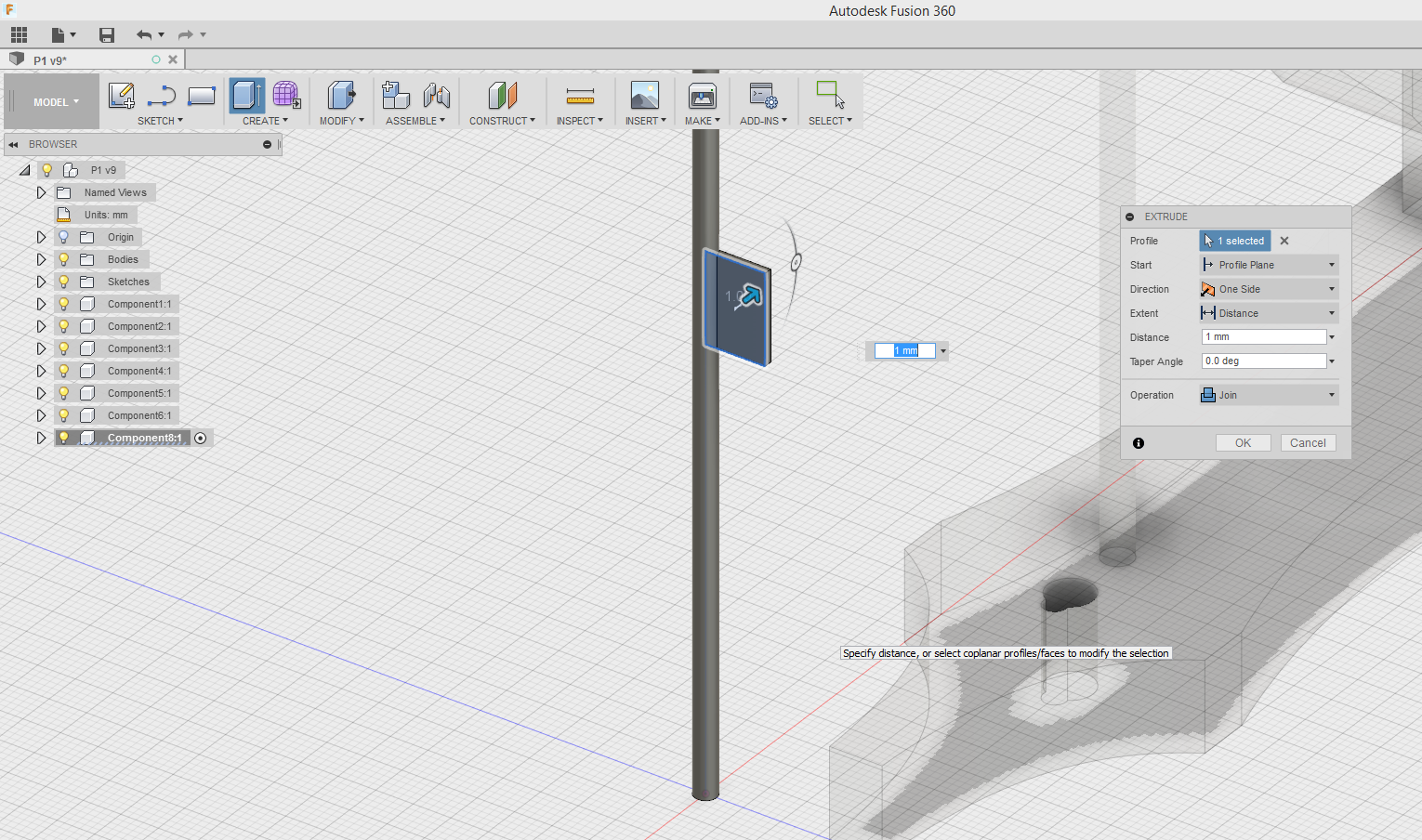Toggle visibility bulb of Component2:1
Viewport: 1422px width, 840px height.
(x=64, y=326)
